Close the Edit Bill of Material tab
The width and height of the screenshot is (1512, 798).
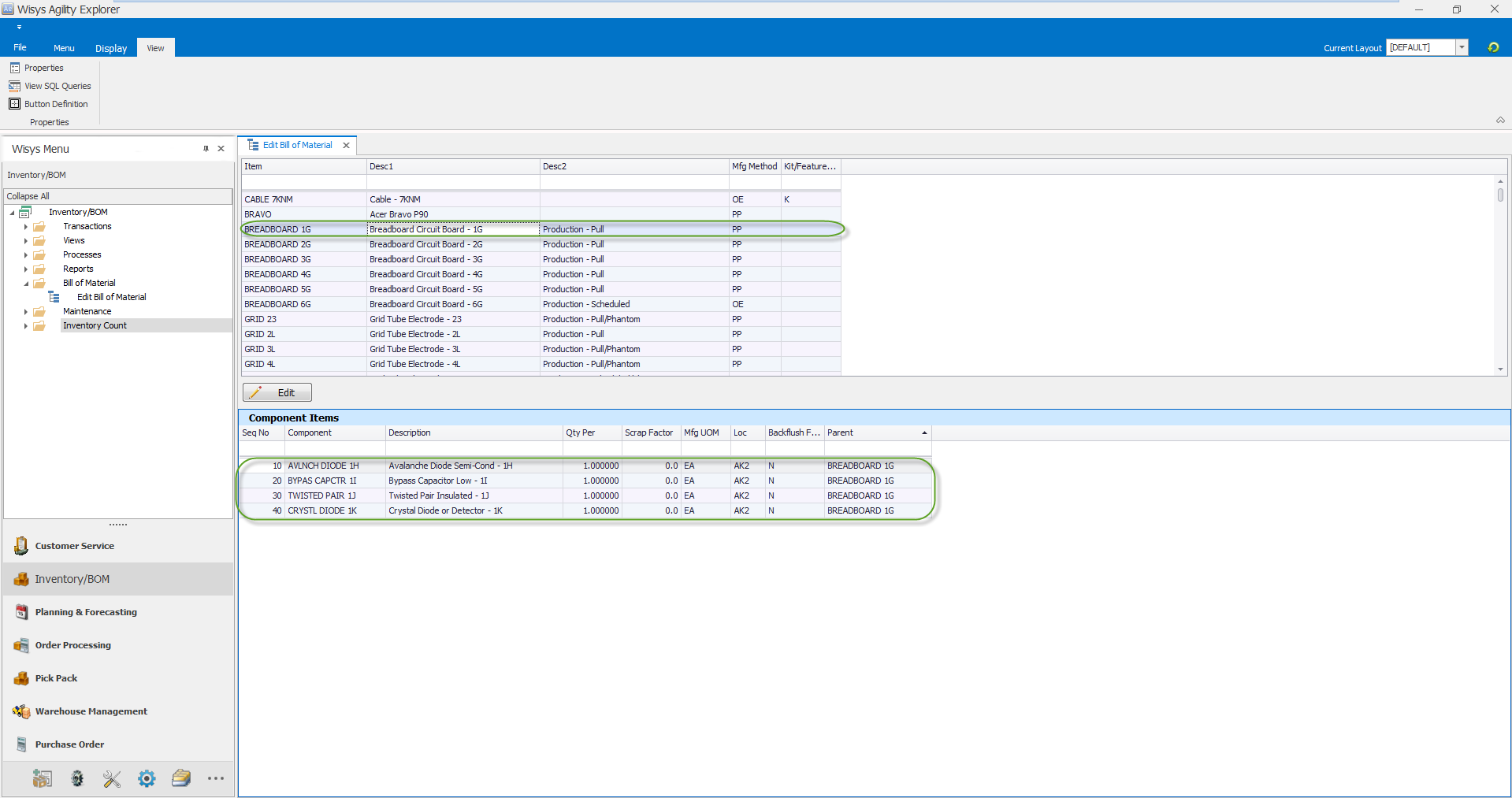346,145
